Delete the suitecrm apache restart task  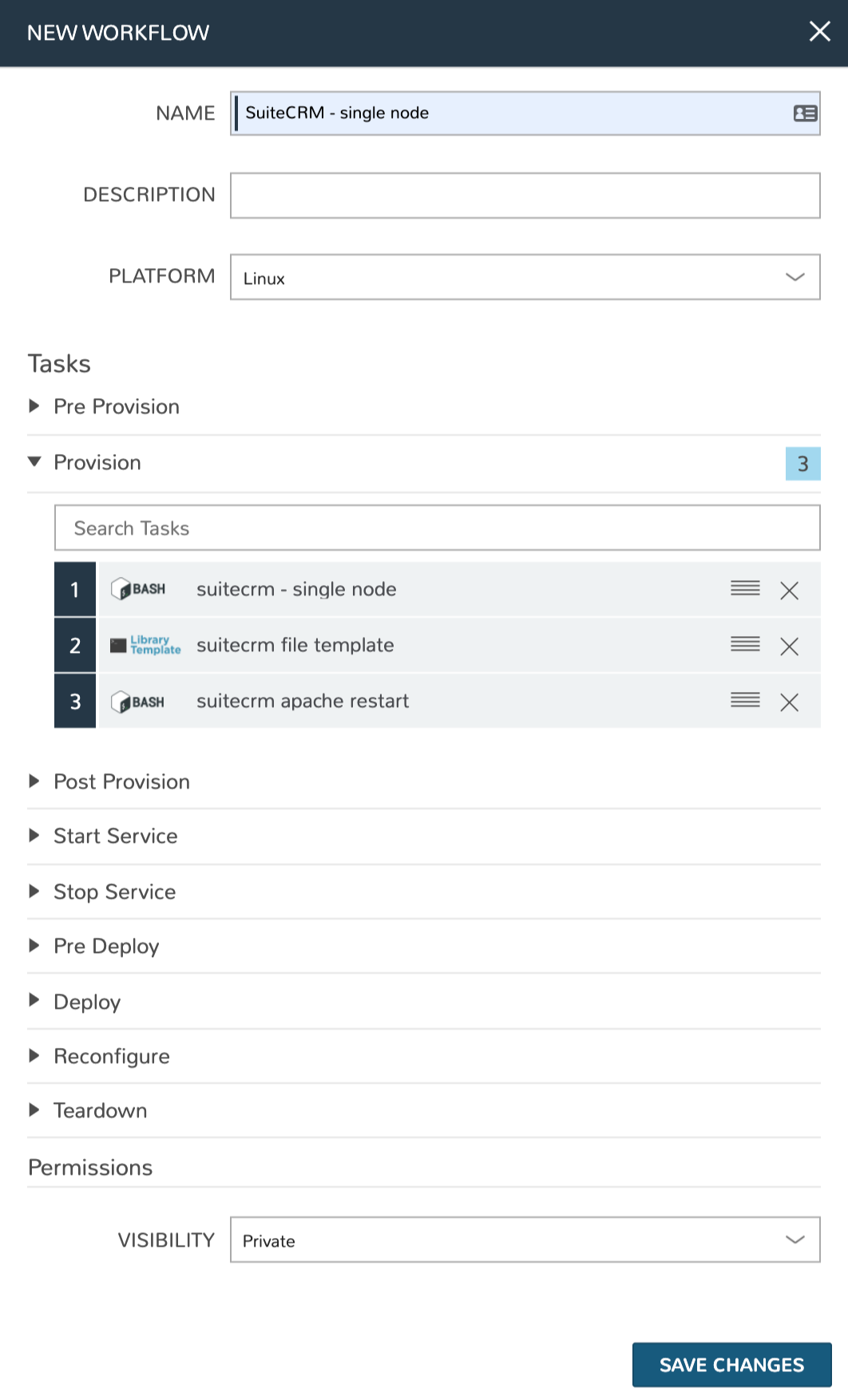click(x=790, y=703)
